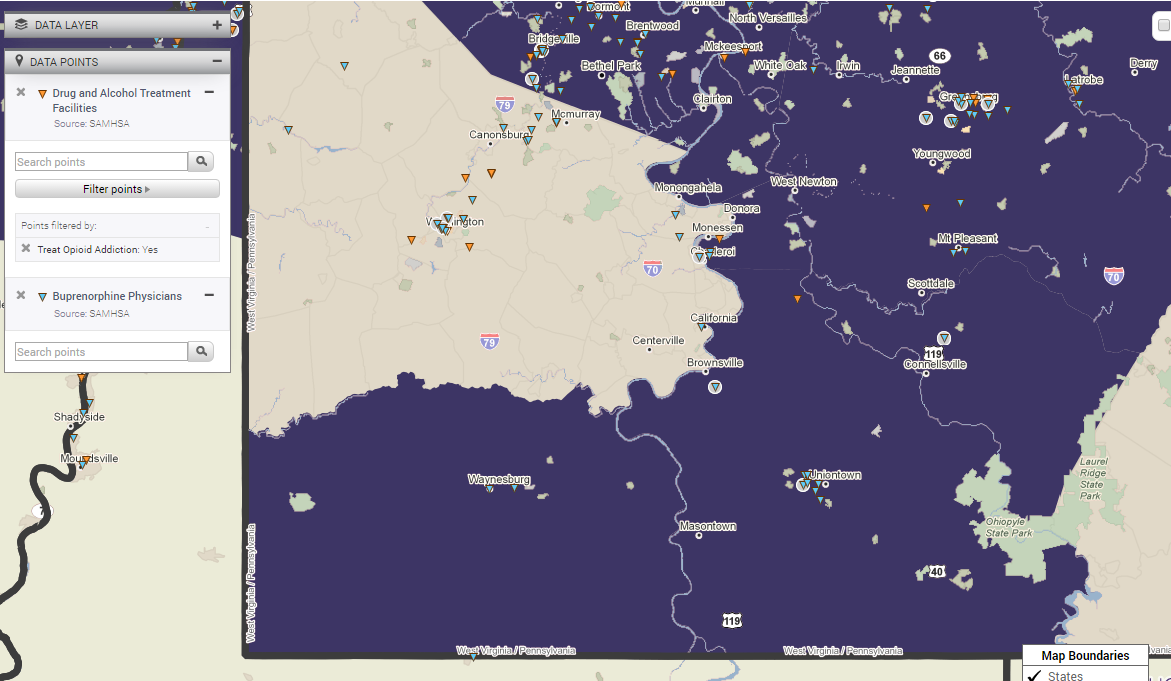Open the Filter points menu
The image size is (1171, 681).
coord(117,189)
